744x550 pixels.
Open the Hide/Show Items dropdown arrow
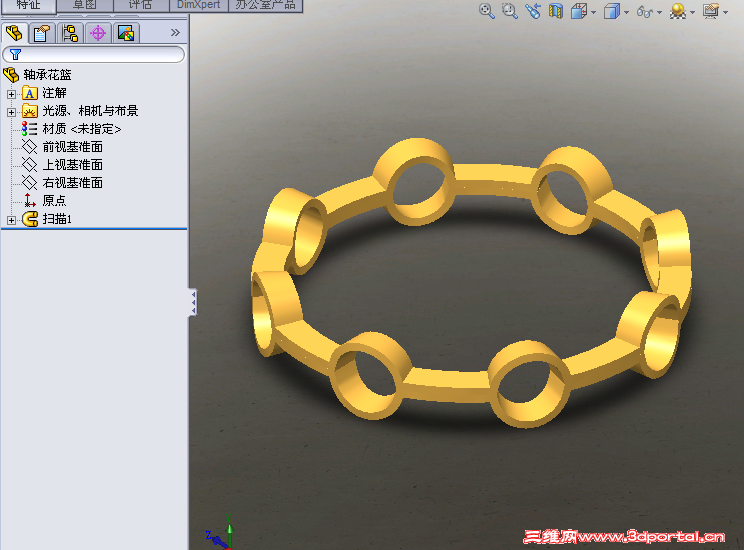pos(660,12)
